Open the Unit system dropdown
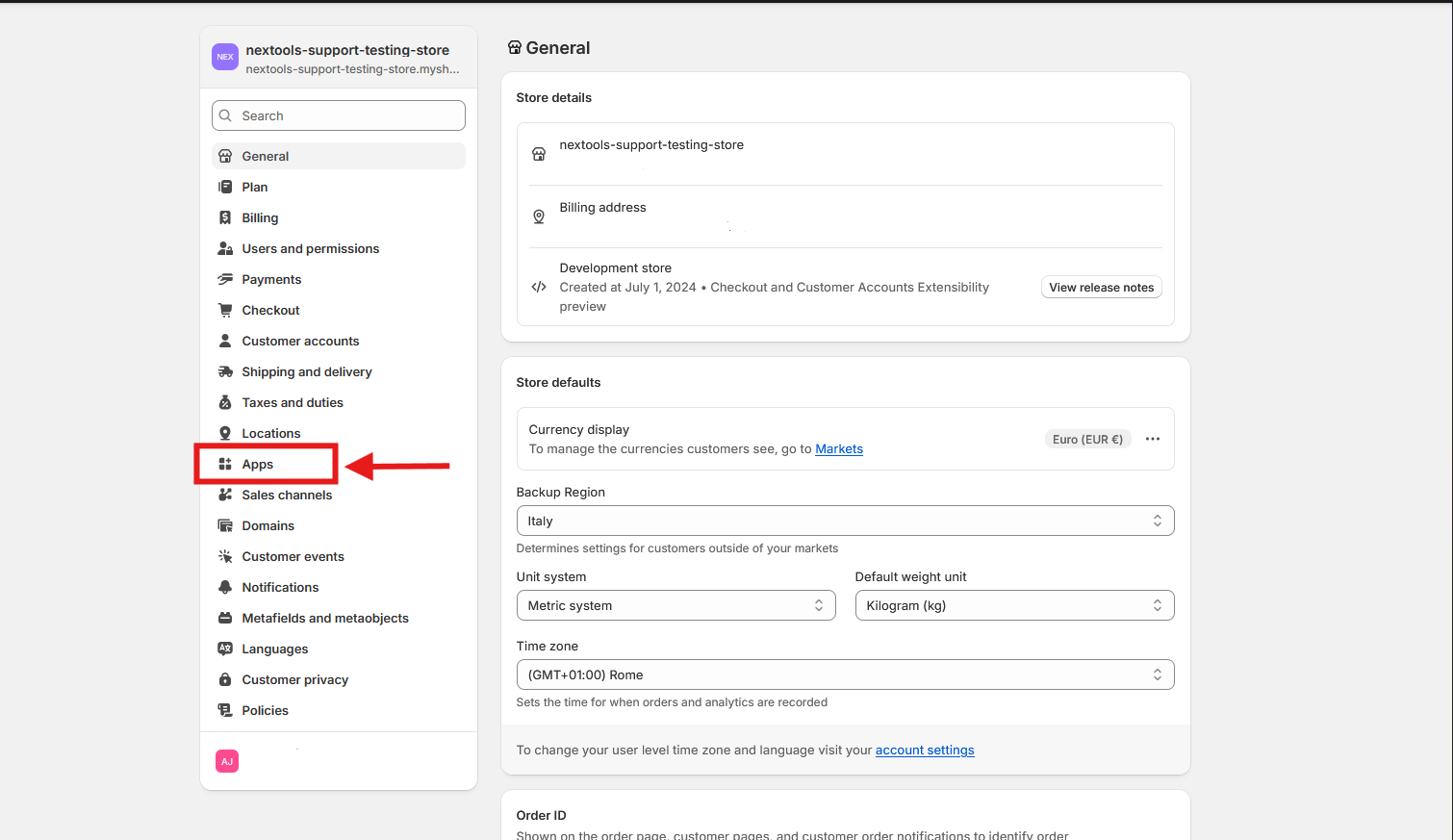 tap(676, 605)
